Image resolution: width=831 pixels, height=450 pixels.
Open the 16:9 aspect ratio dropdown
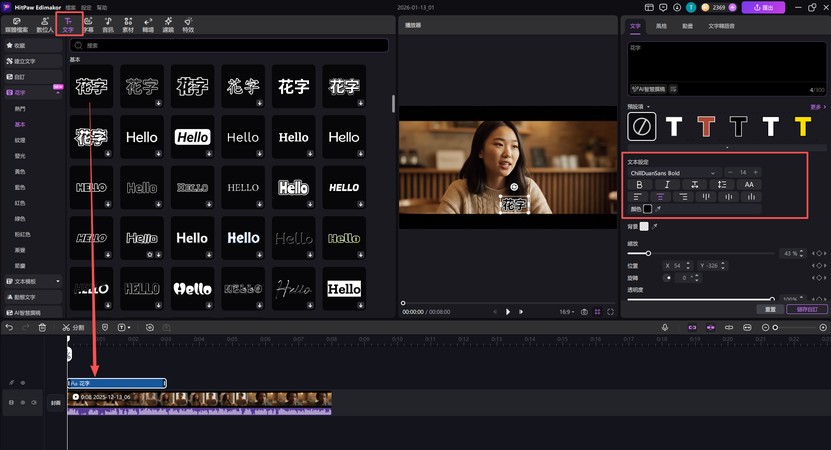566,312
